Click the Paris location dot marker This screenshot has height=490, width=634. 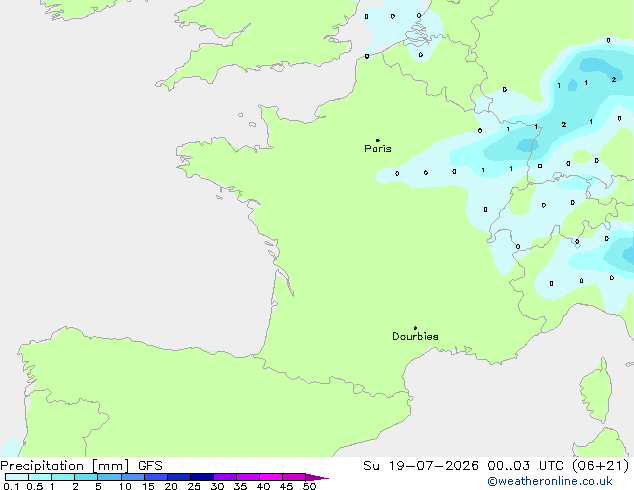point(378,140)
